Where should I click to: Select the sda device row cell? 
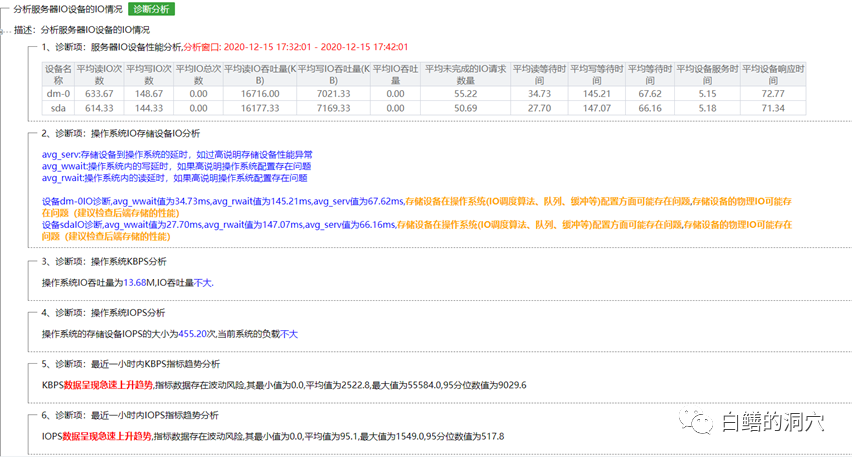(58, 107)
